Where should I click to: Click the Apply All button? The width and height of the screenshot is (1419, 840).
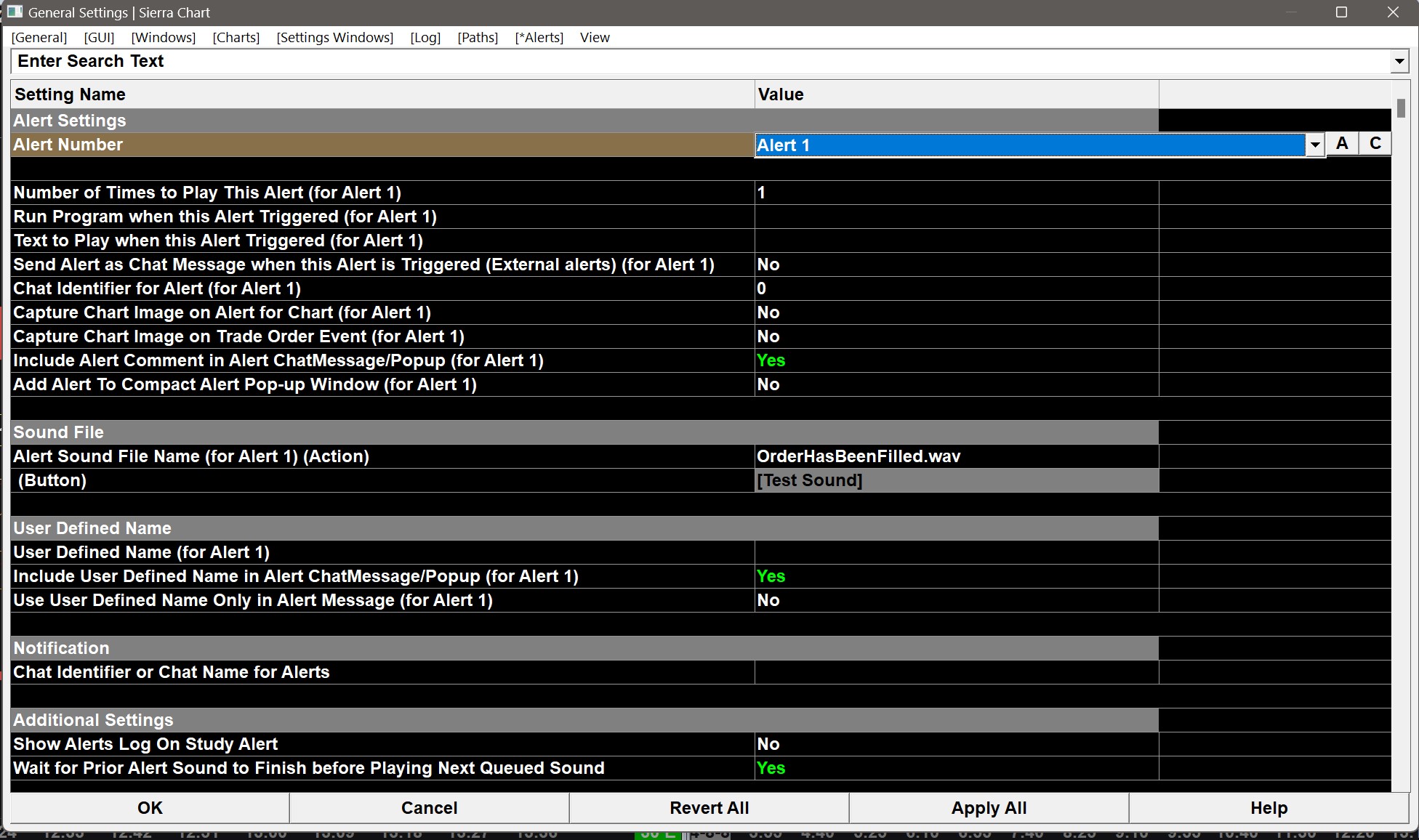989,808
